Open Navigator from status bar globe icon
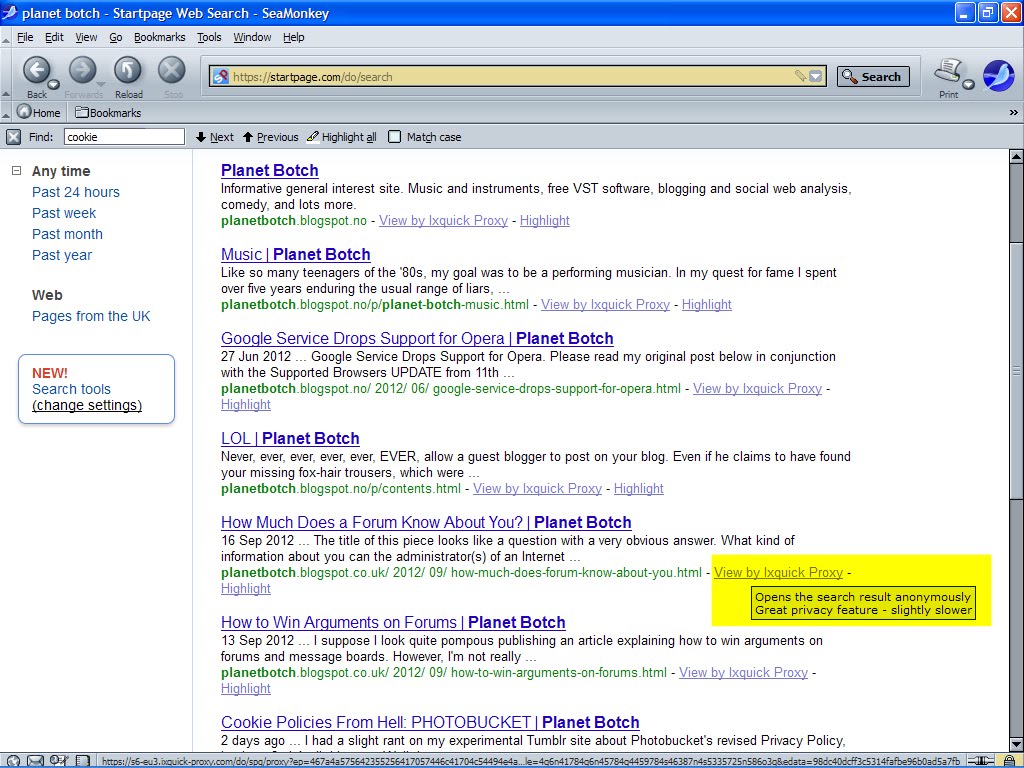1024x768 pixels. (13, 761)
